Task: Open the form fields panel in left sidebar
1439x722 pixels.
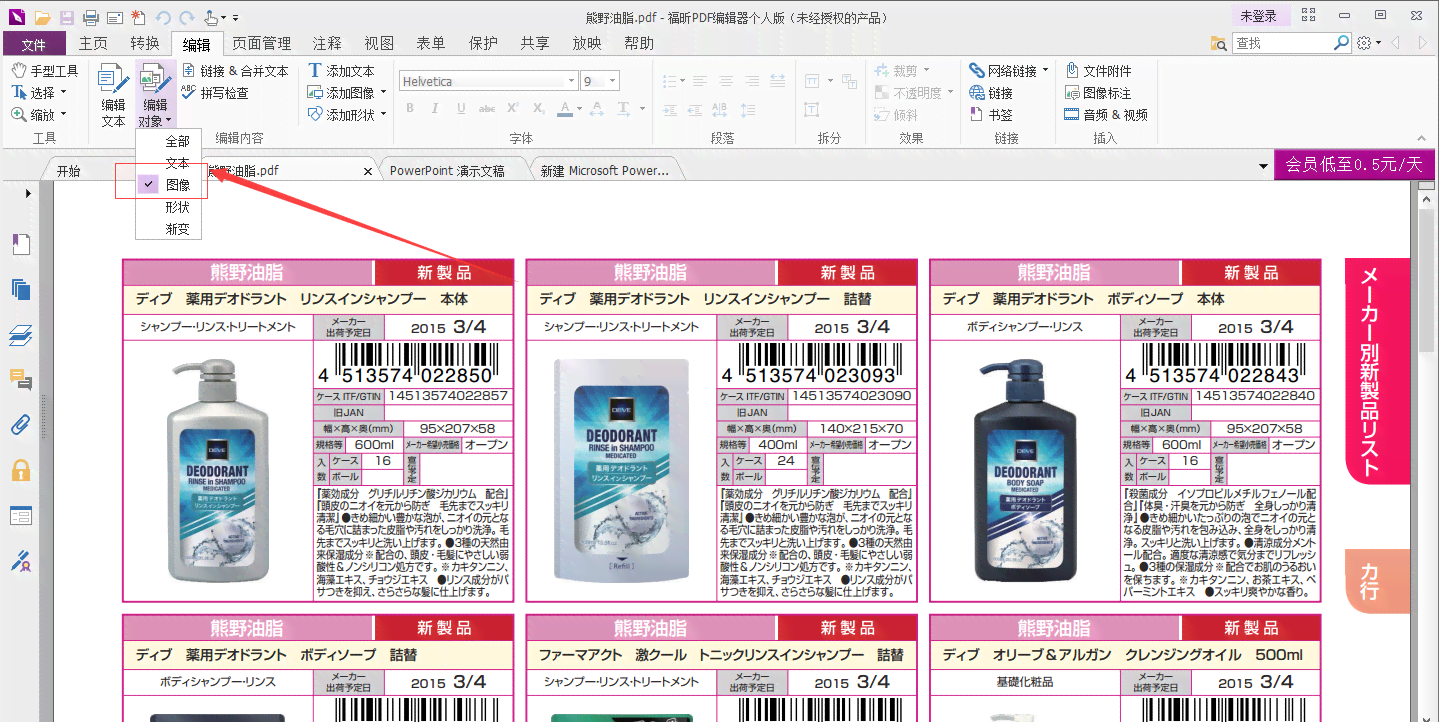Action: click(21, 516)
